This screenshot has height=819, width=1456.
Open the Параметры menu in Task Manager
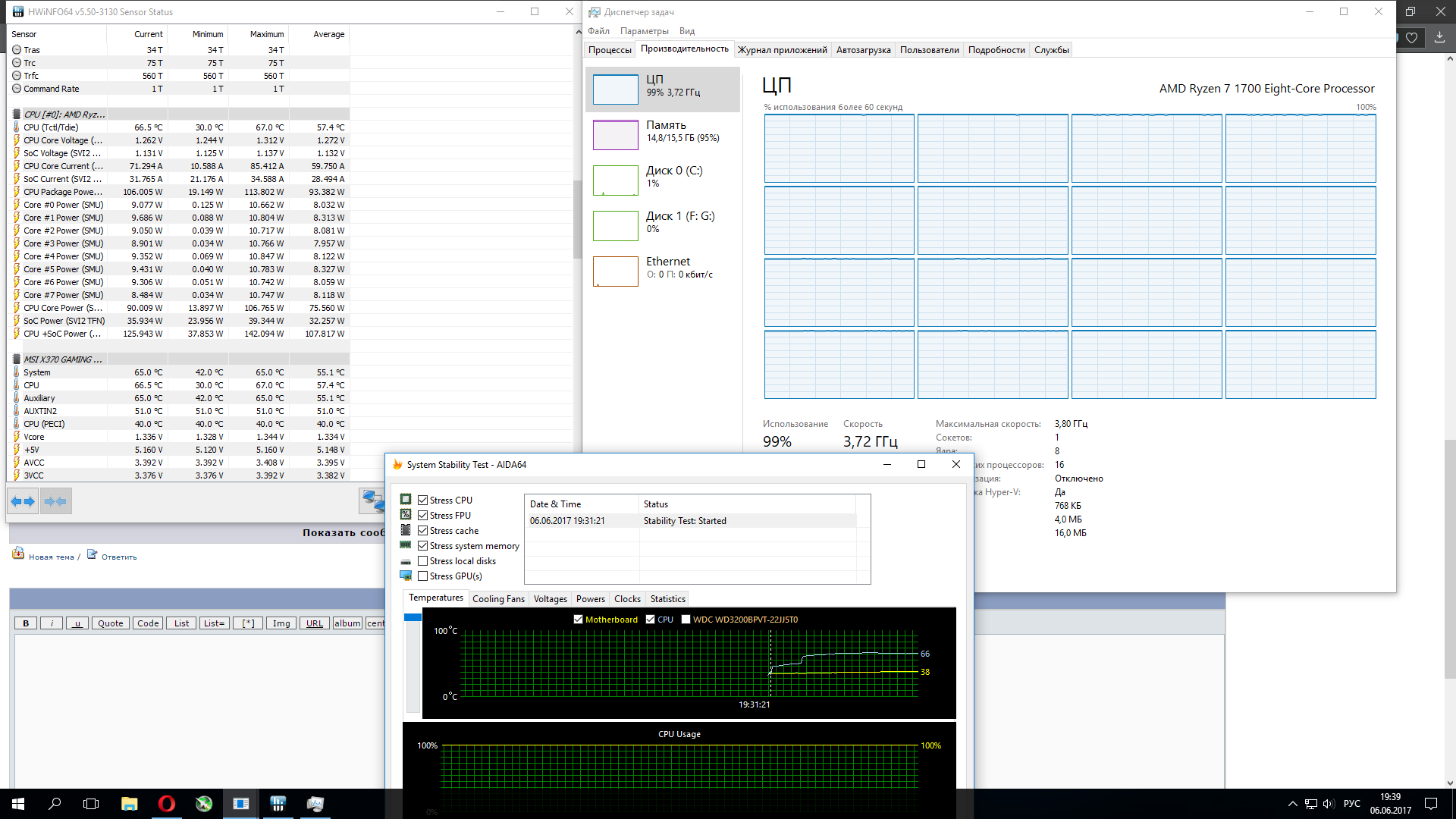click(644, 31)
